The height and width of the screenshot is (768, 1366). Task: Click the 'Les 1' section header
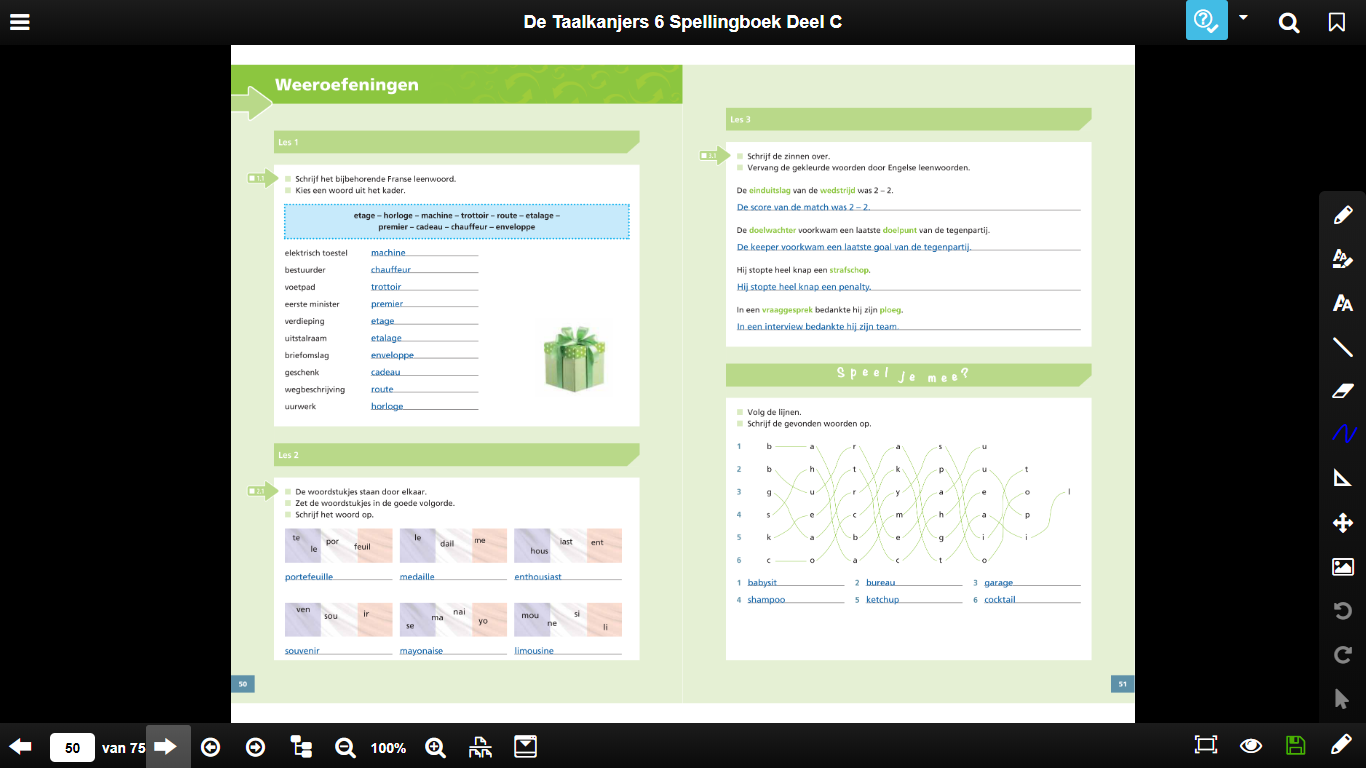[456, 142]
